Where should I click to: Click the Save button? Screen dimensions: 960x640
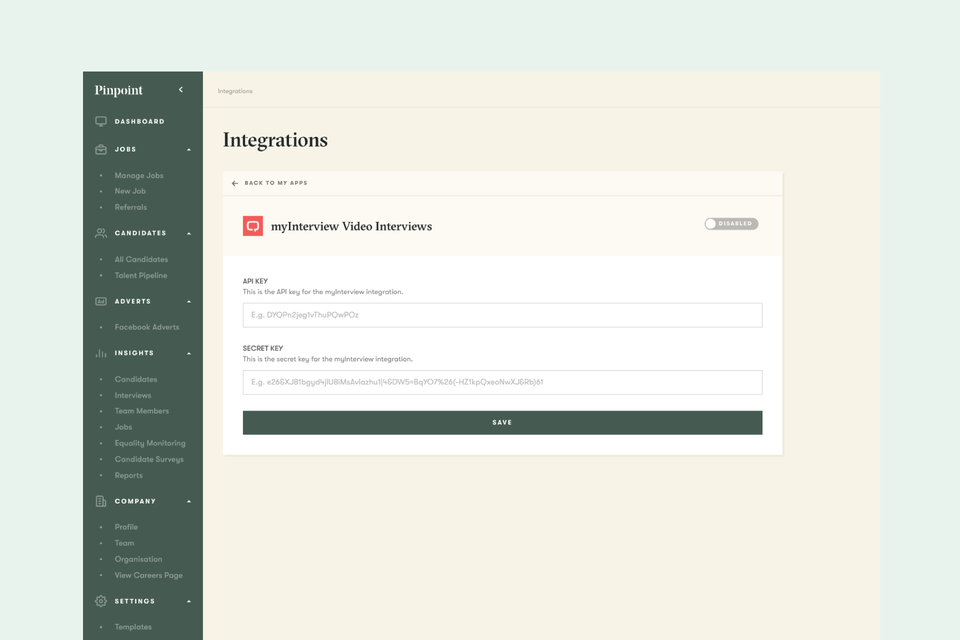(503, 423)
